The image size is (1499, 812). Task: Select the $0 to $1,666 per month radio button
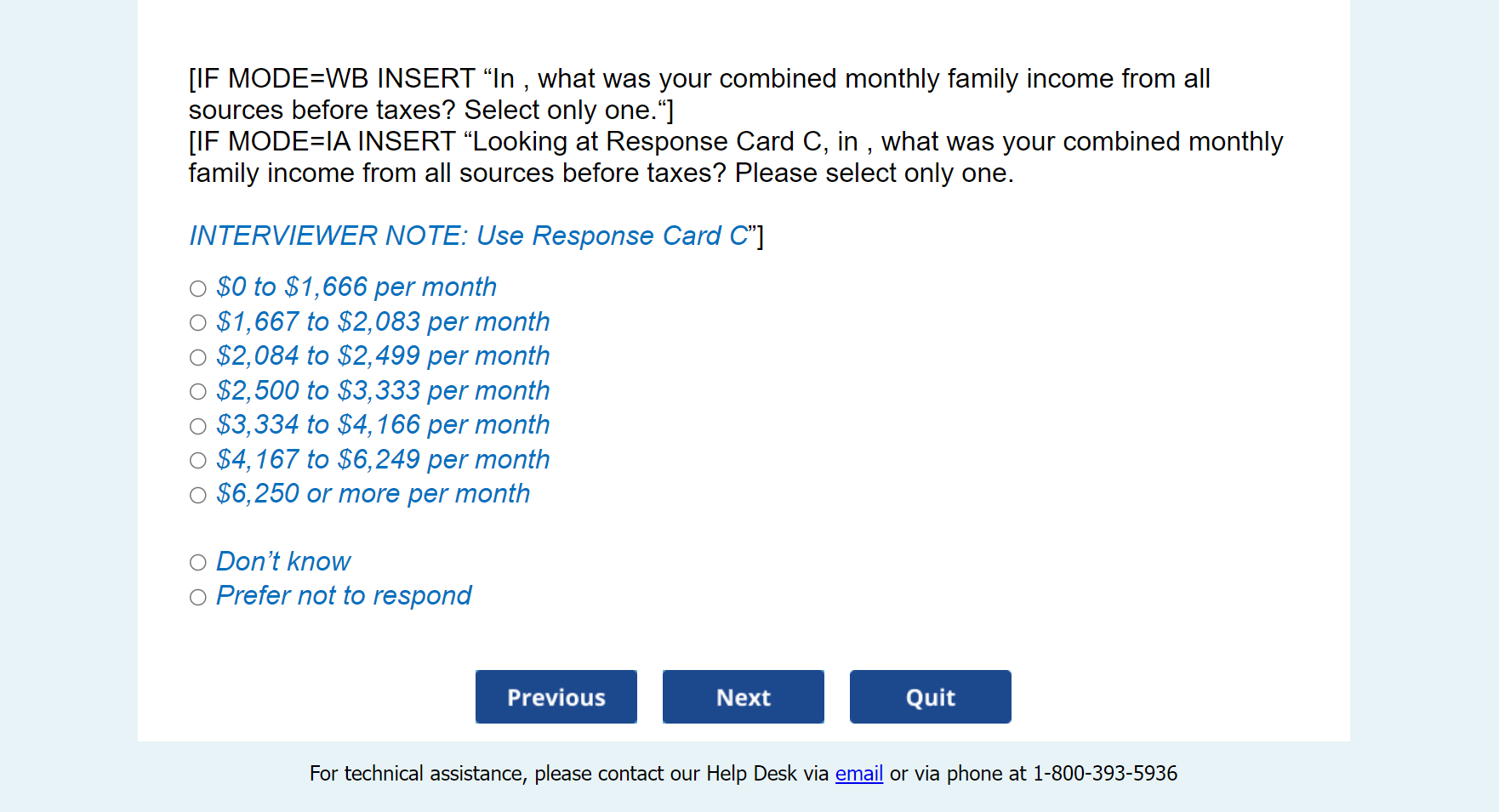pyautogui.click(x=198, y=289)
